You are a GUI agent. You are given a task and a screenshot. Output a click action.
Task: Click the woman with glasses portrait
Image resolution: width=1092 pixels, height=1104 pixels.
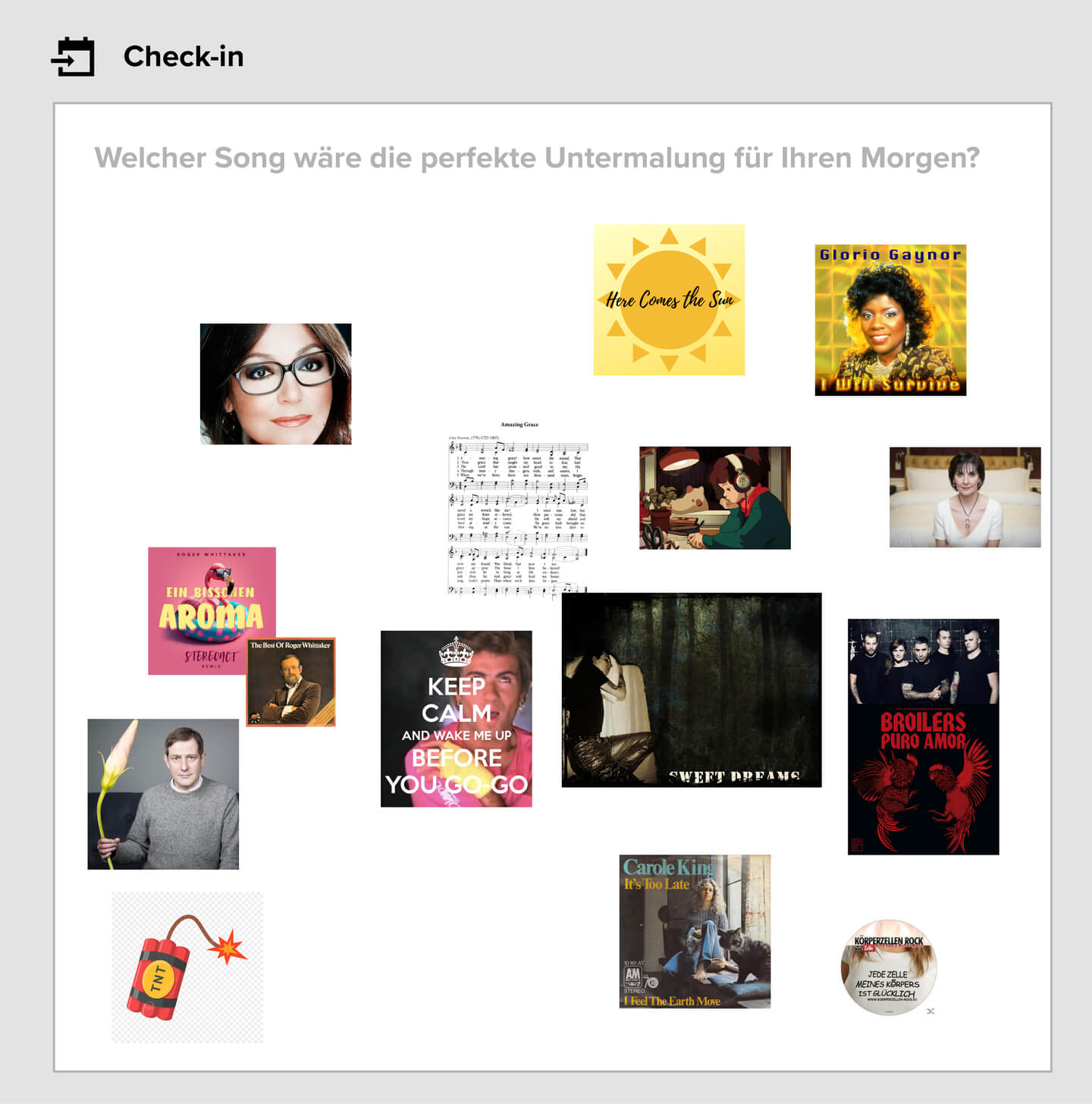click(275, 384)
